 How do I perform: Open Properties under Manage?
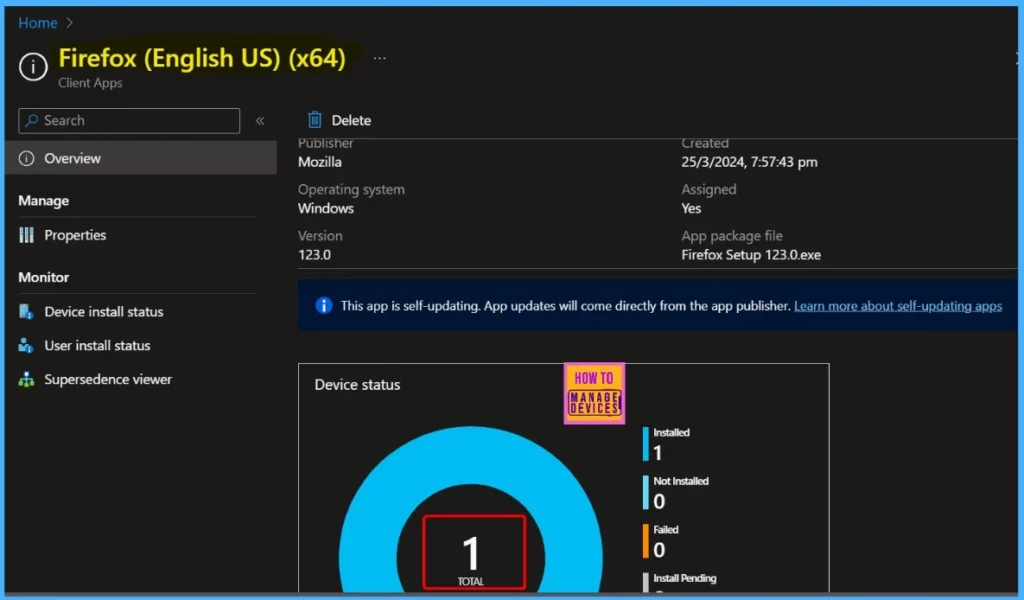coord(75,235)
